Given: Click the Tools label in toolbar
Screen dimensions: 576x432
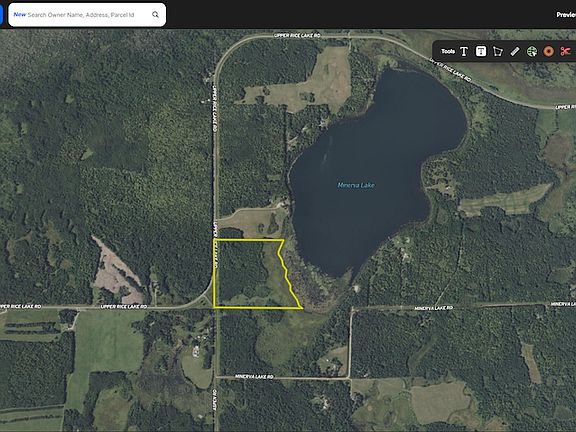Looking at the screenshot, I should (x=448, y=51).
